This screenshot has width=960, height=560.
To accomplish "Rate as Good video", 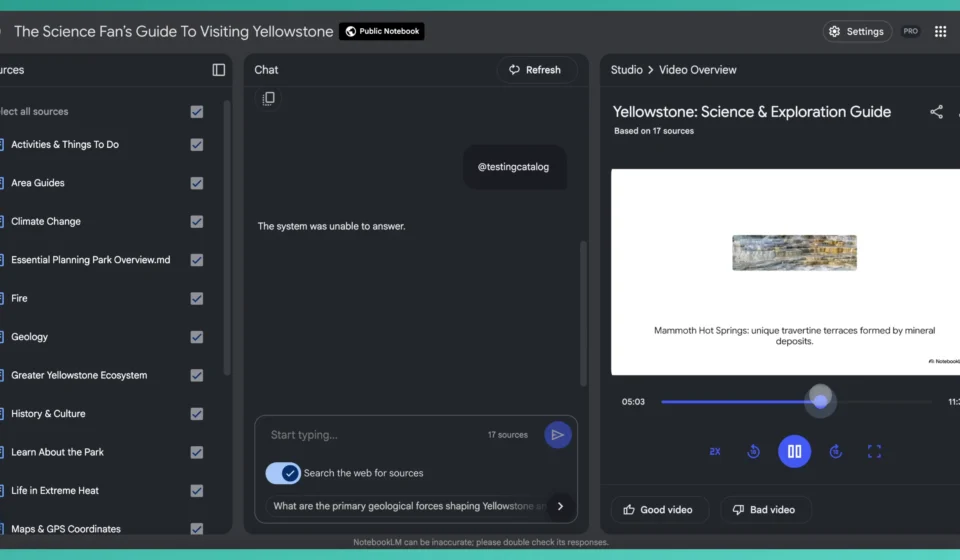I will click(659, 510).
